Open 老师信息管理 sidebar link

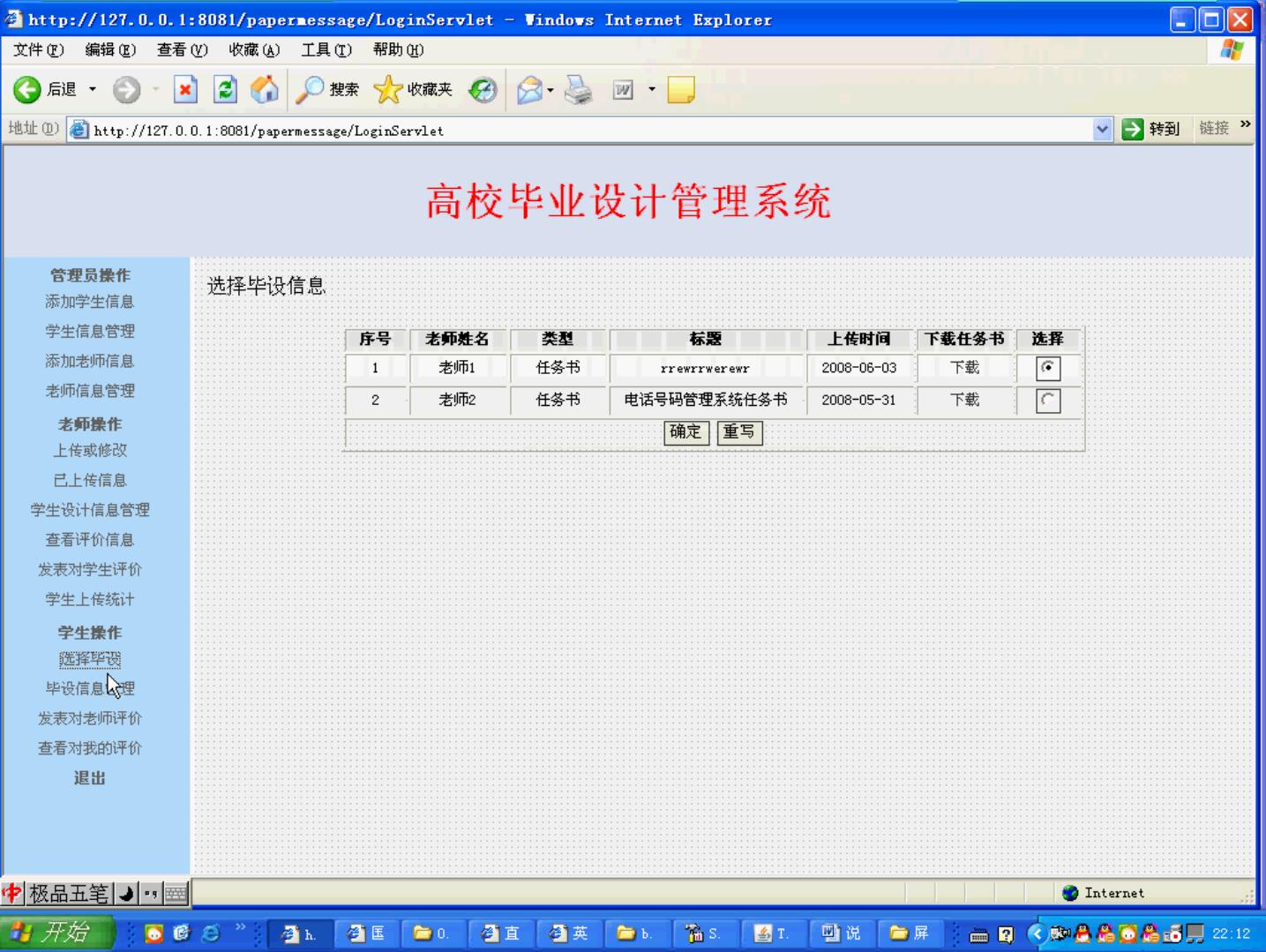tap(90, 391)
